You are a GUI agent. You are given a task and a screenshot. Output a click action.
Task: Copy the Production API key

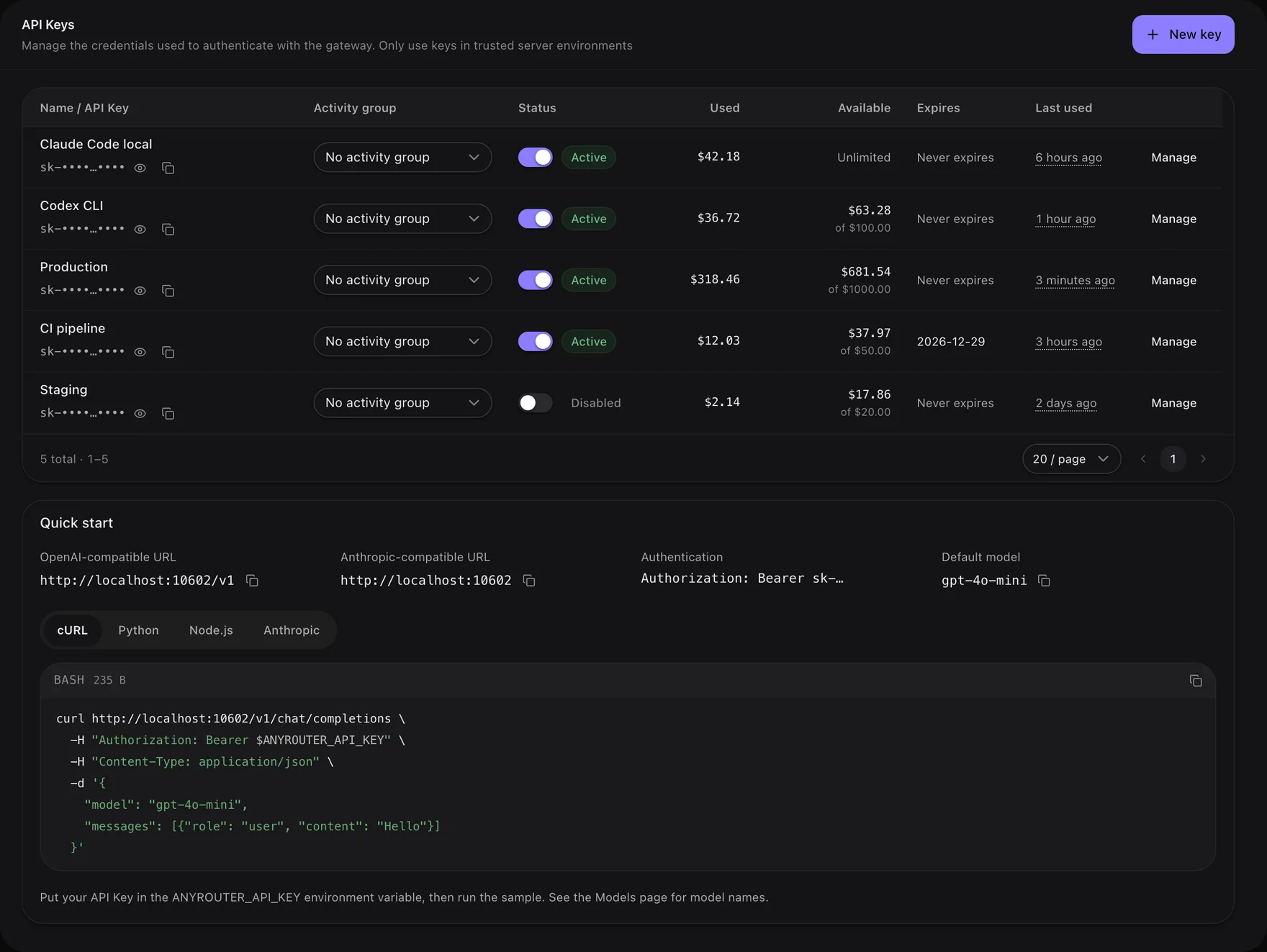coord(168,291)
